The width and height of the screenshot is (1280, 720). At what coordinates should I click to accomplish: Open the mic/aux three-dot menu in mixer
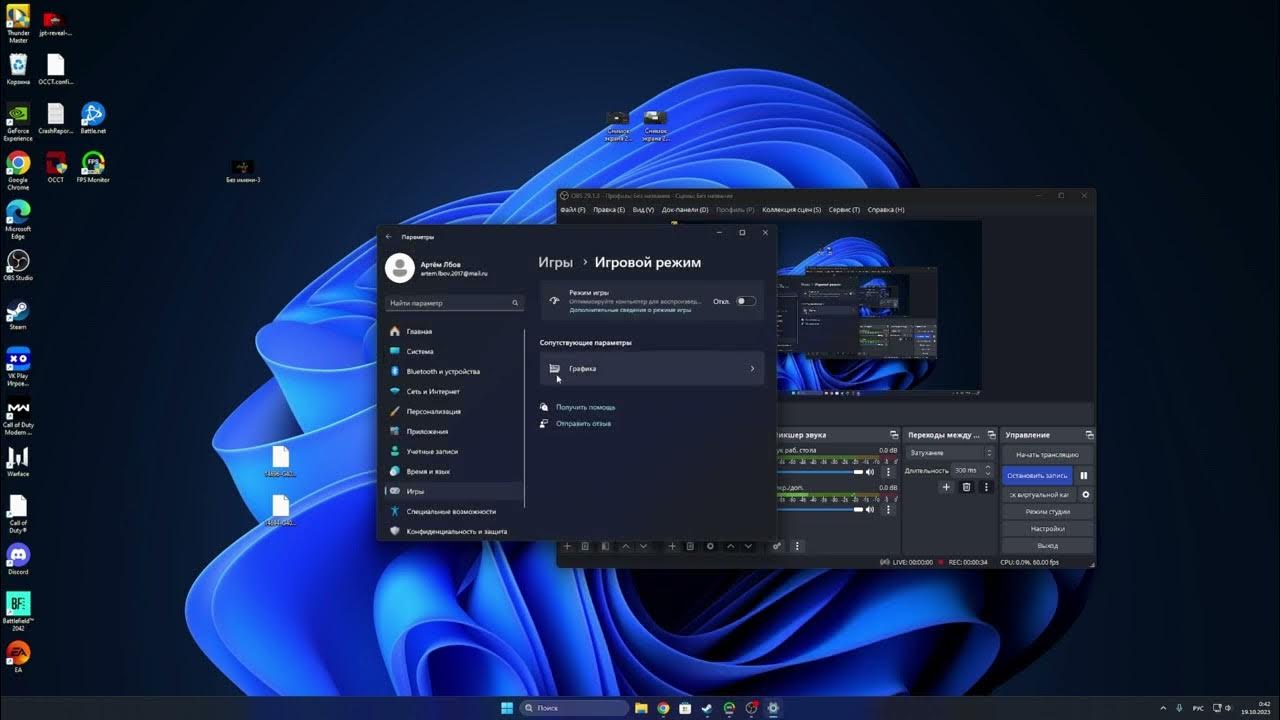coord(888,509)
